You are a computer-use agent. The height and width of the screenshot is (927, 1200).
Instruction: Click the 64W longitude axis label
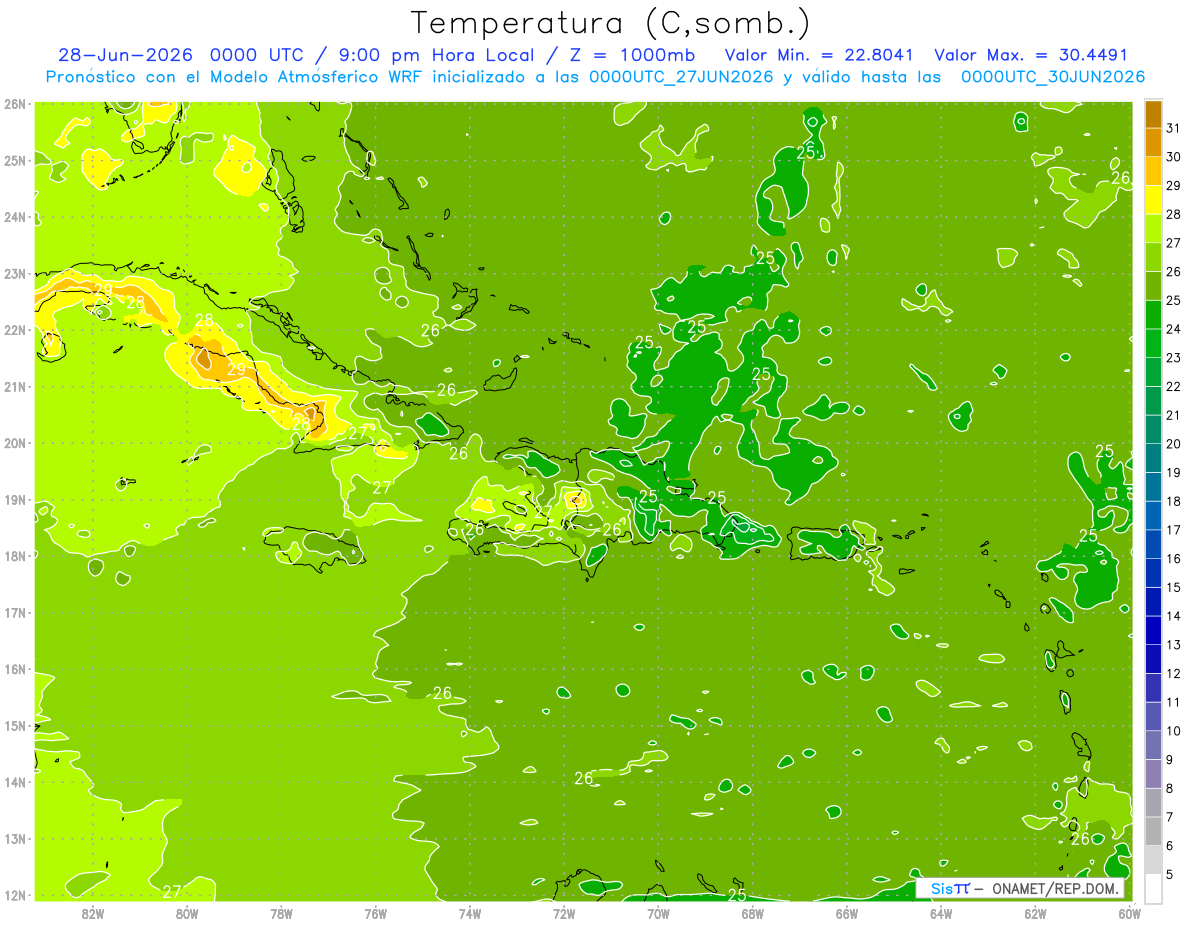(x=941, y=913)
